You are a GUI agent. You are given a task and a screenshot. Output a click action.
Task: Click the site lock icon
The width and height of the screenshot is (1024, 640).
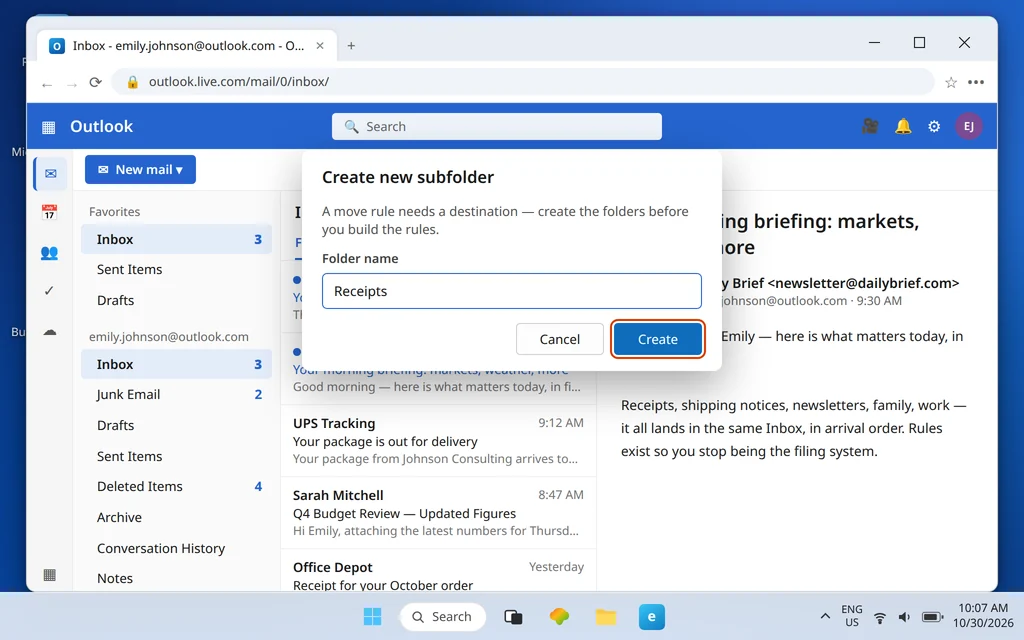click(133, 82)
